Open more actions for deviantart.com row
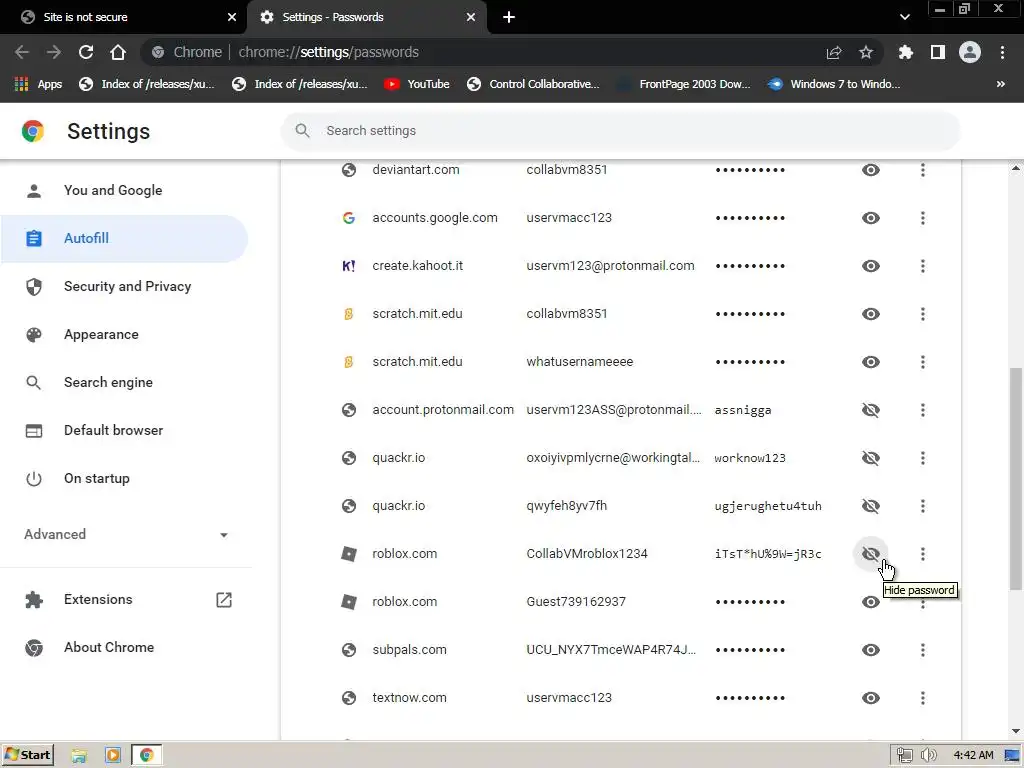Image resolution: width=1024 pixels, height=768 pixels. (x=923, y=170)
